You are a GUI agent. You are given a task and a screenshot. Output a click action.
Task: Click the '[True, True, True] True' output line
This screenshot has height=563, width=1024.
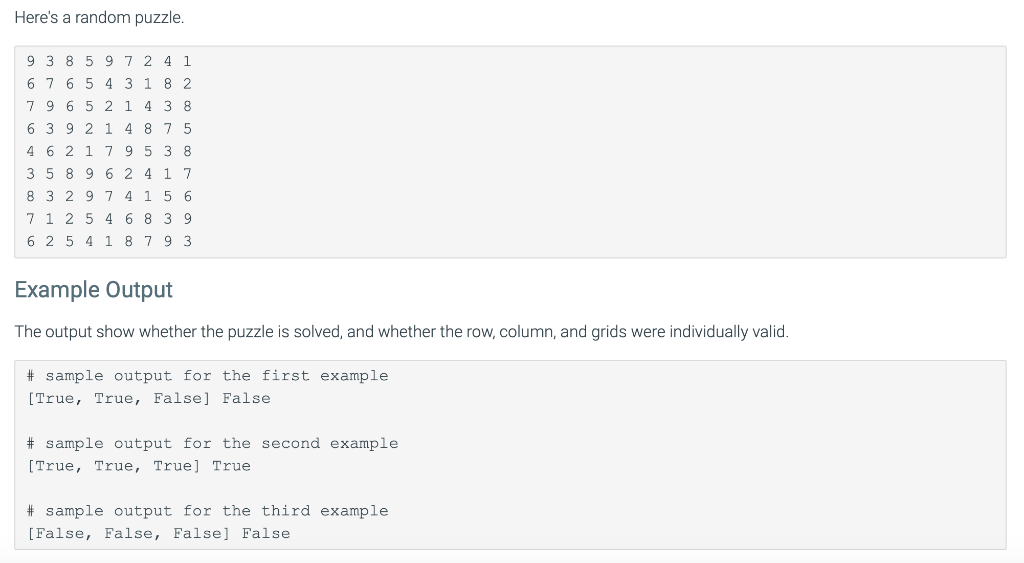(x=138, y=466)
